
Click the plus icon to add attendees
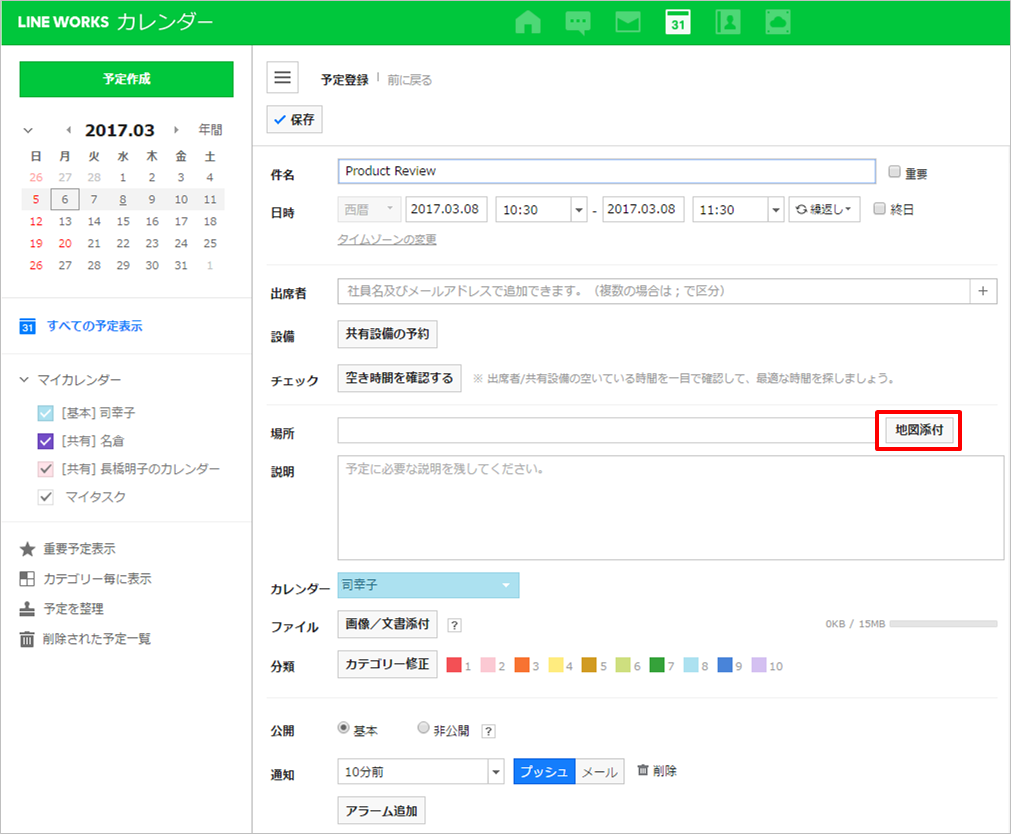(983, 291)
